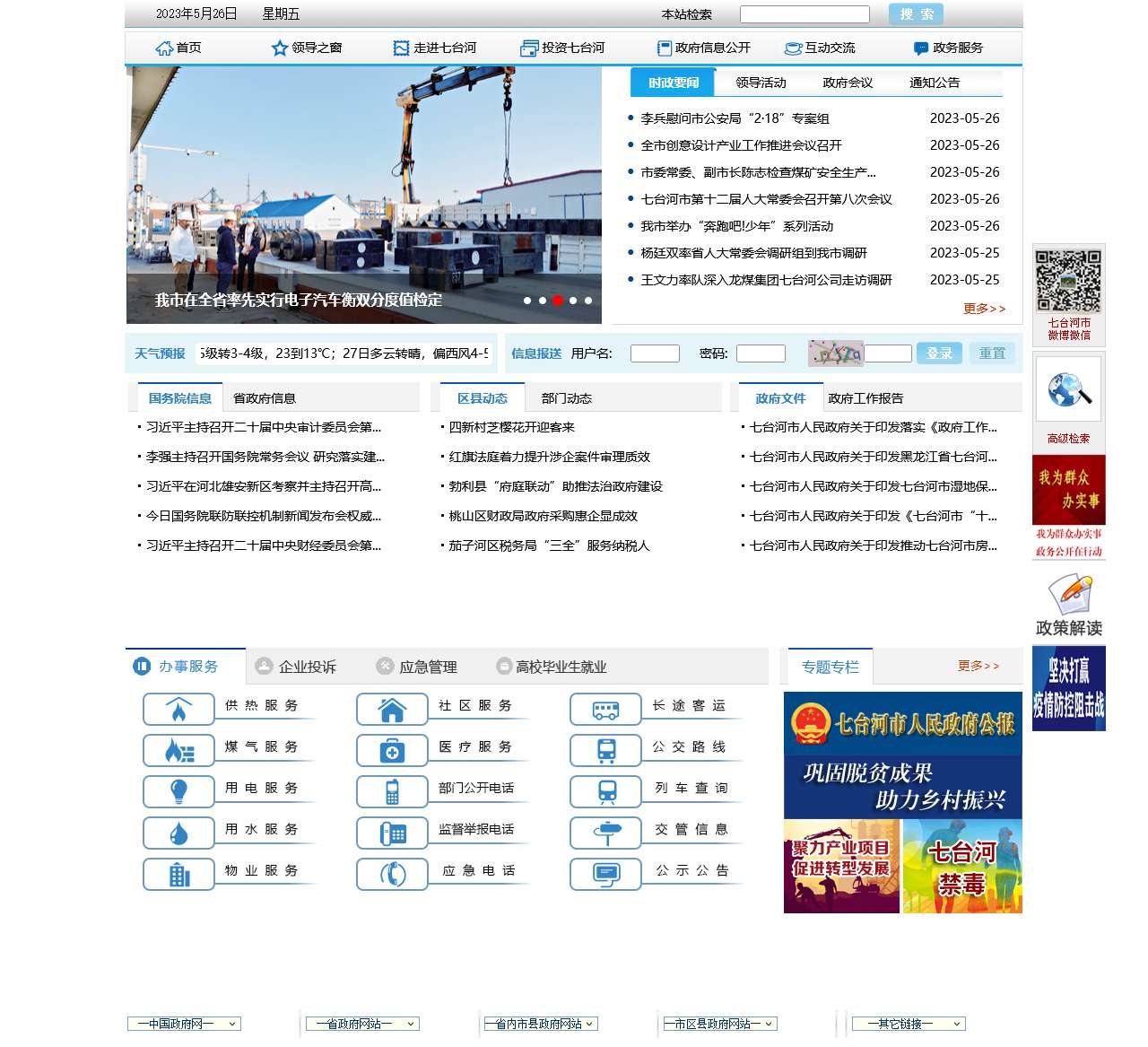The image size is (1148, 1047).
Task: Expand the 中国政府网 links dropdown
Action: click(184, 1024)
